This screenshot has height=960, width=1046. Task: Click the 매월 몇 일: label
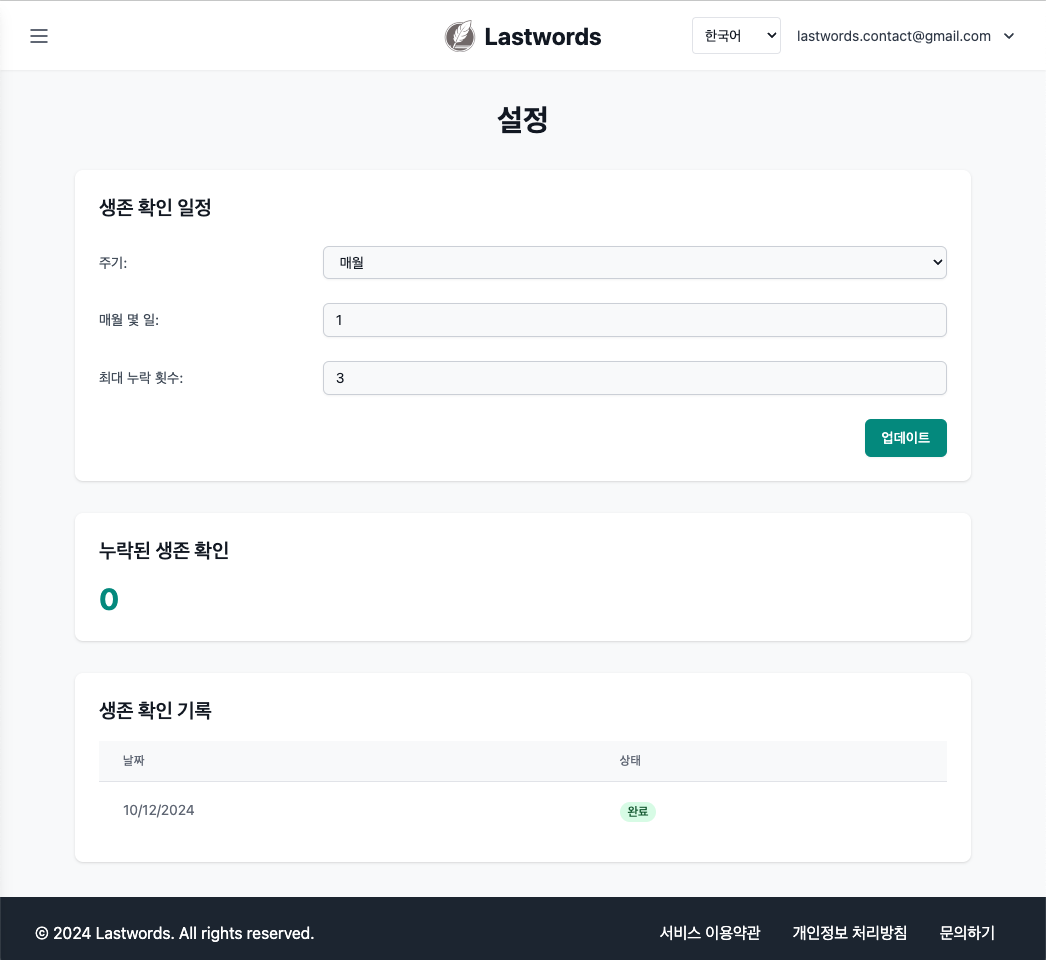(x=129, y=320)
